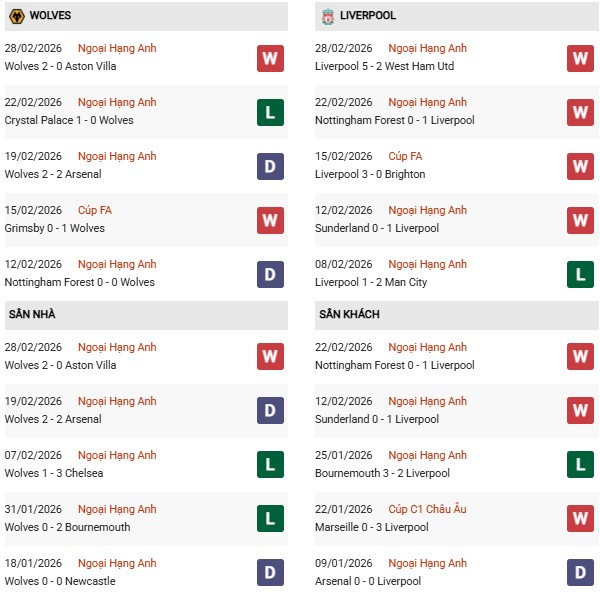The image size is (600, 592).
Task: Click Ngoại Hạng Anh link for 22/02/2026 Crystal Palace match
Action: click(x=117, y=102)
